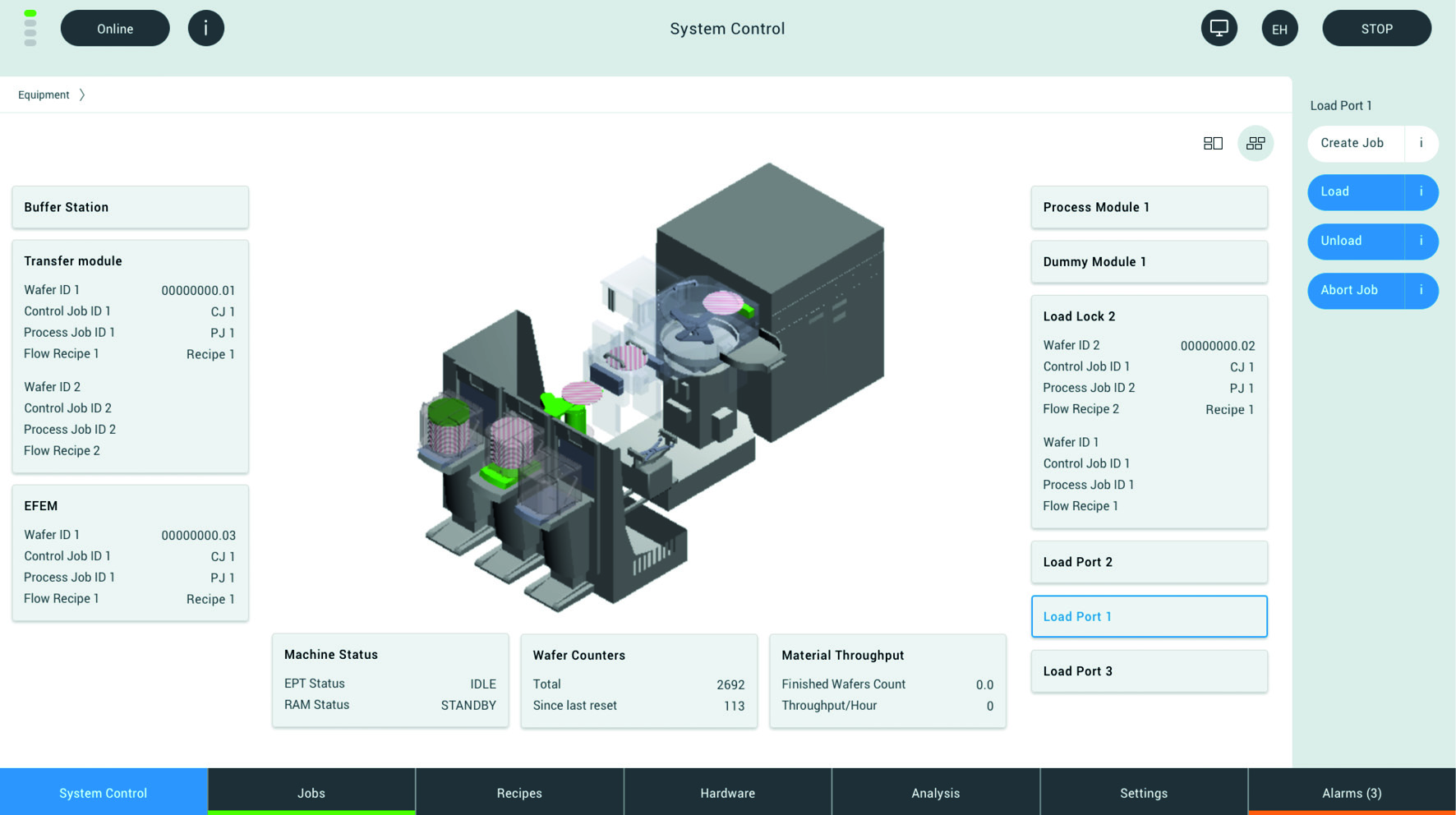Expand the Buffer Station panel
This screenshot has height=815, width=1456.
[x=130, y=207]
